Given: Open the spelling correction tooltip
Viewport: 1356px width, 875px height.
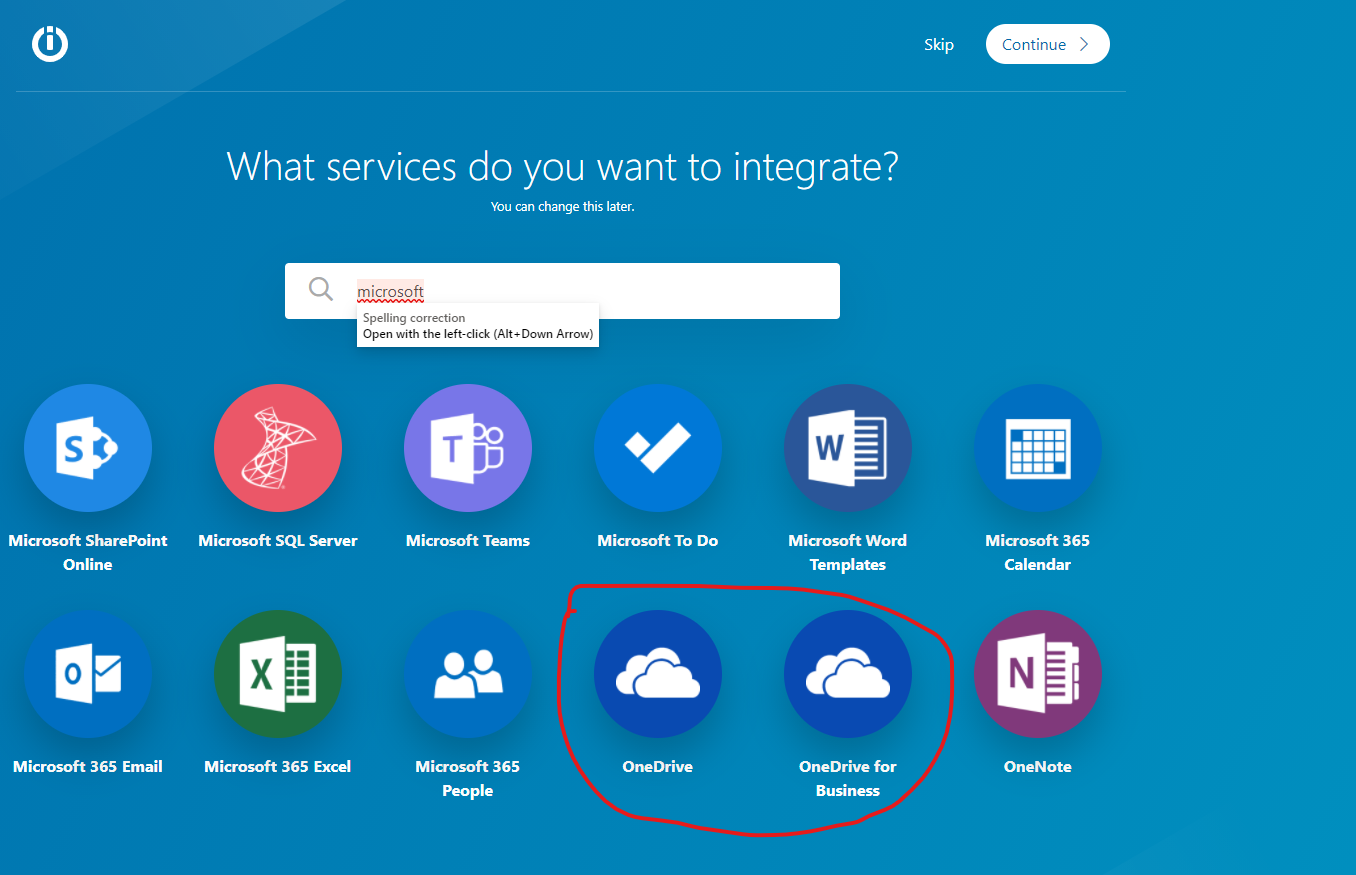Looking at the screenshot, I should [477, 326].
